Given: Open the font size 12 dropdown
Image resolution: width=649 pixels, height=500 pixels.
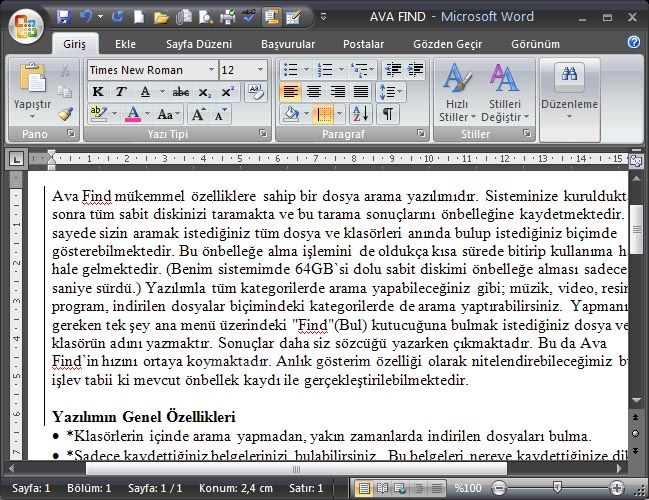Looking at the screenshot, I should point(260,70).
